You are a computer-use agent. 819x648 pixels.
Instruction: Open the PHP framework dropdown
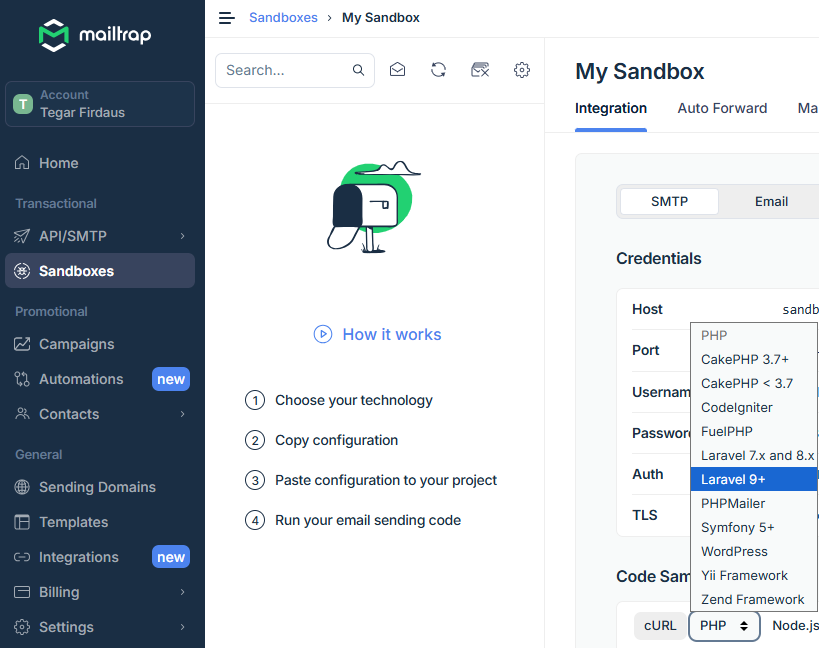pyautogui.click(x=724, y=626)
